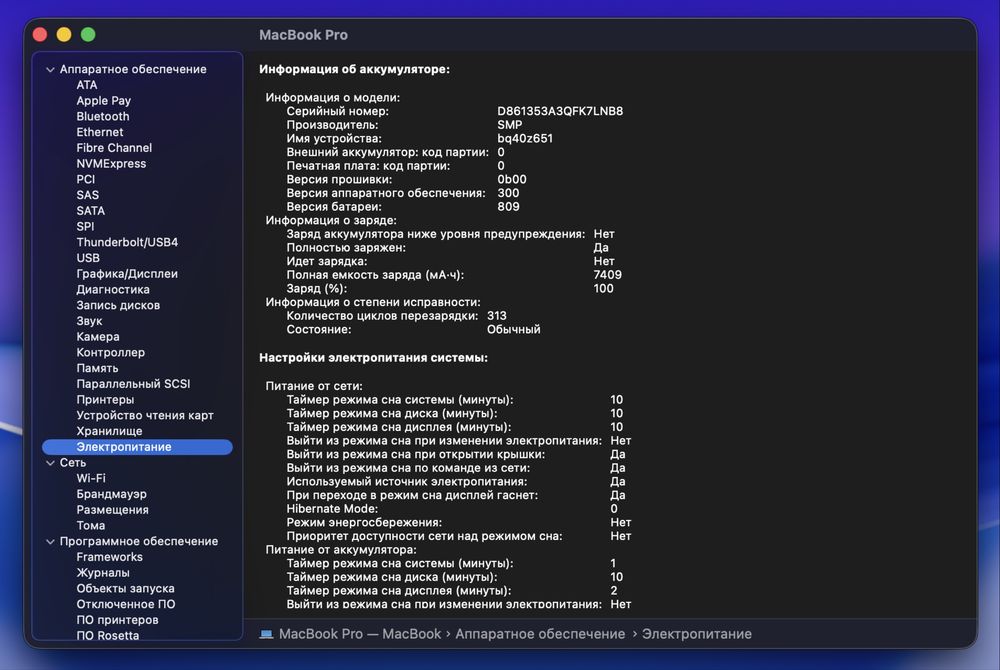Click manufacturer value SMP
Viewport: 1000px width, 670px height.
point(510,125)
